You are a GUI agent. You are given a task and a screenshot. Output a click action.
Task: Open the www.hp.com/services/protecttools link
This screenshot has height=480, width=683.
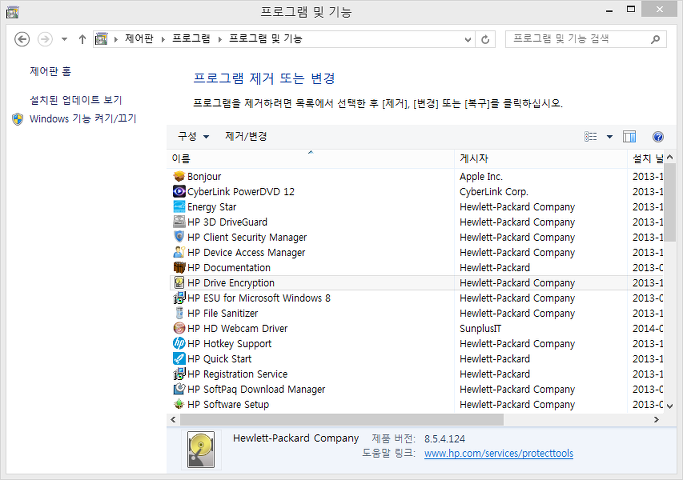[499, 453]
